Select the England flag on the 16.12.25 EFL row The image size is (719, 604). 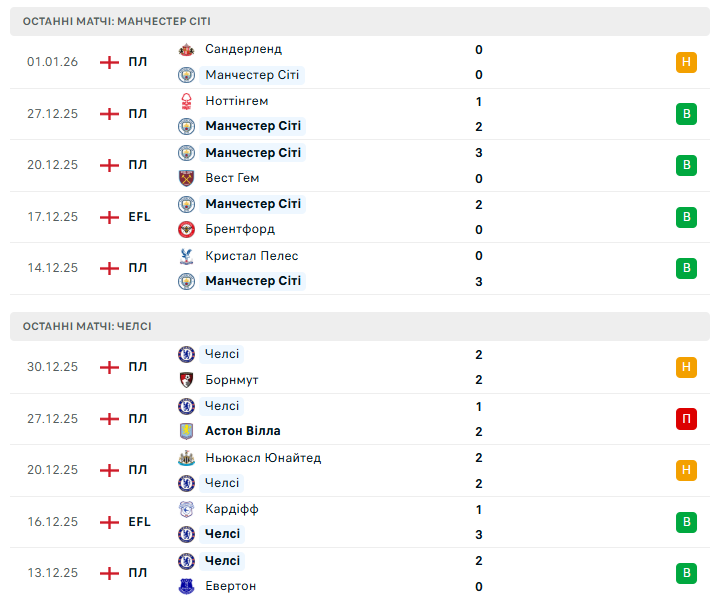(109, 522)
